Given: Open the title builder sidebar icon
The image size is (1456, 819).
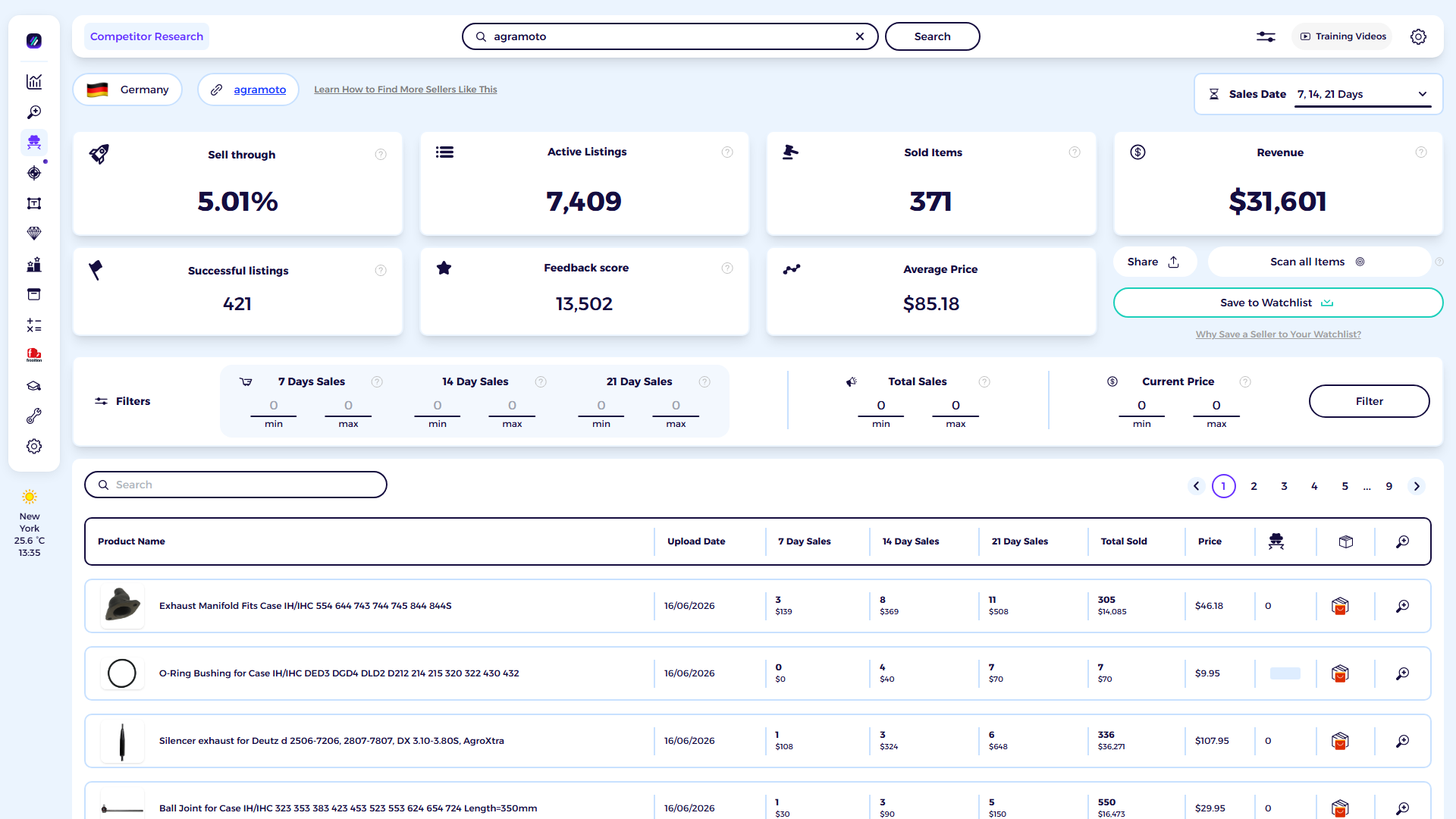Looking at the screenshot, I should click(x=34, y=203).
